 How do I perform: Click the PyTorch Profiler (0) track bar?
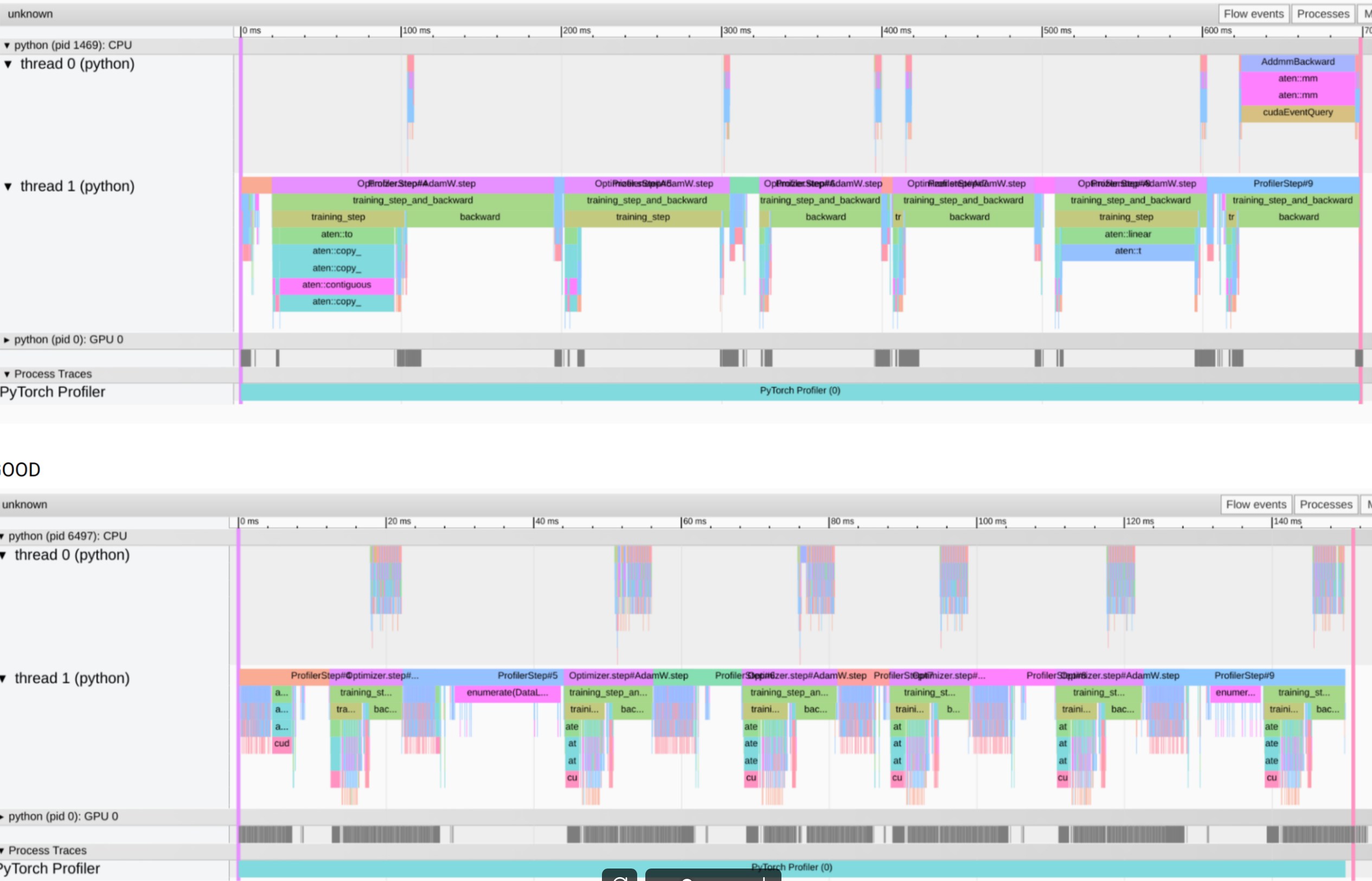[799, 391]
